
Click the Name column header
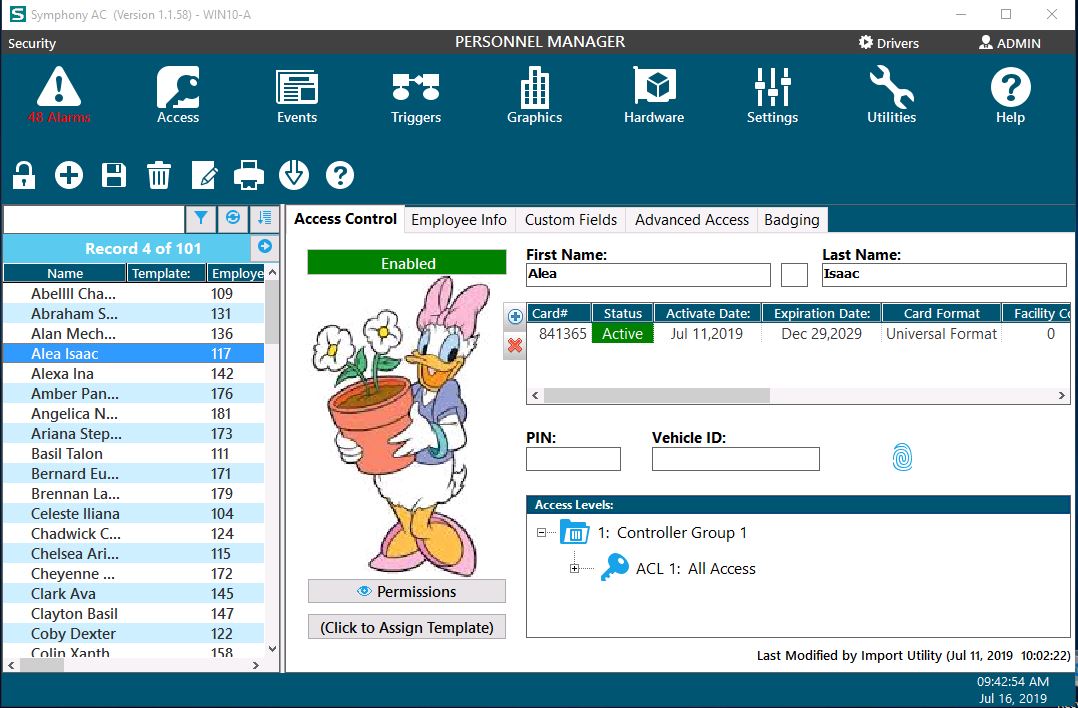point(65,273)
